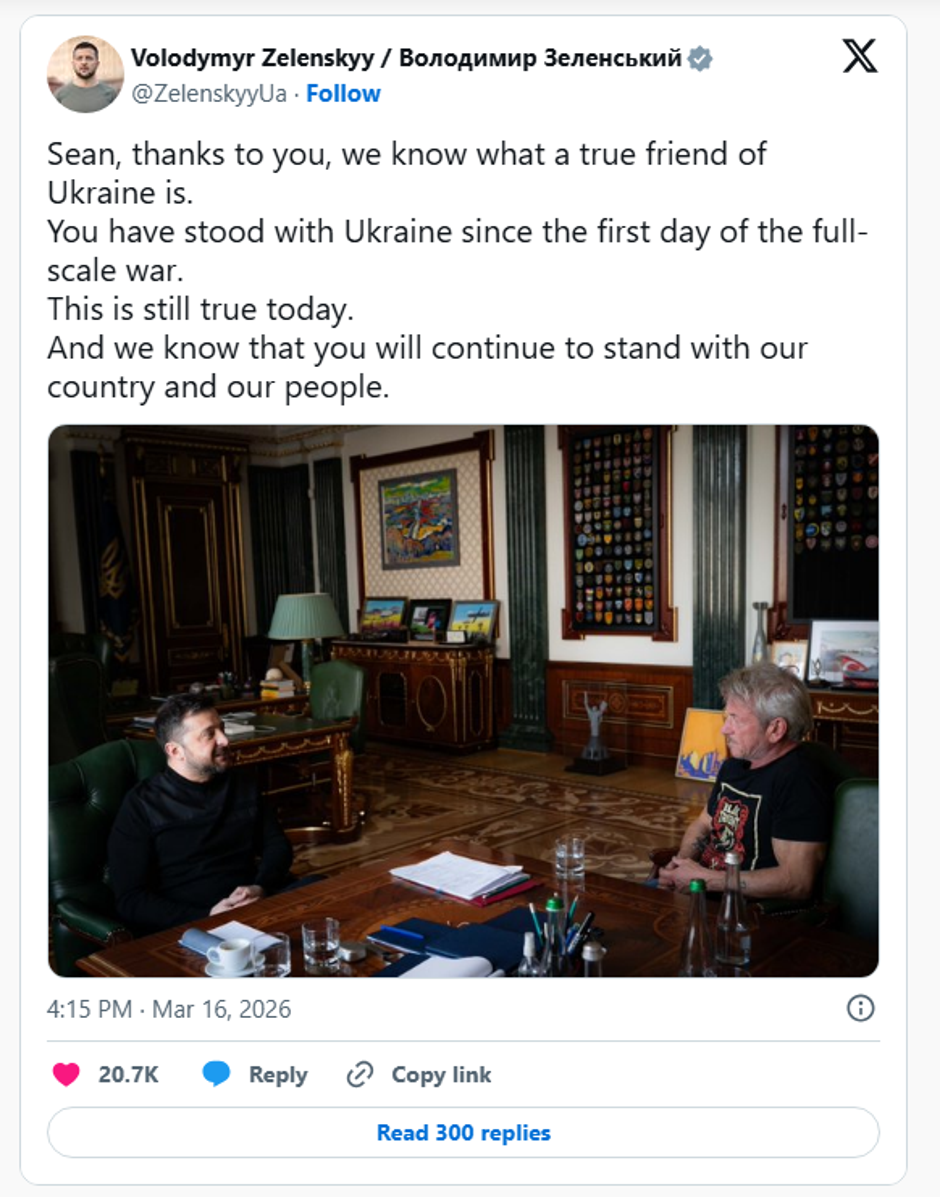Click the 'Copy link' text
Viewport: 940px width, 1197px height.
[441, 1075]
